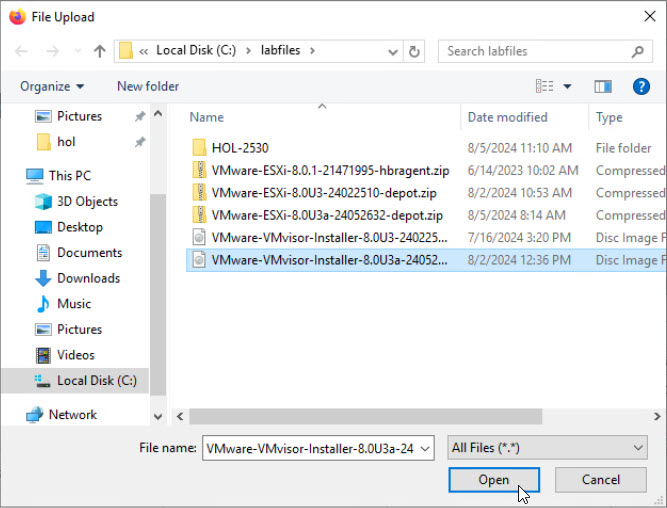Viewport: 667px width, 508px height.
Task: Select pinned Pictures in Quick access
Action: (x=80, y=116)
